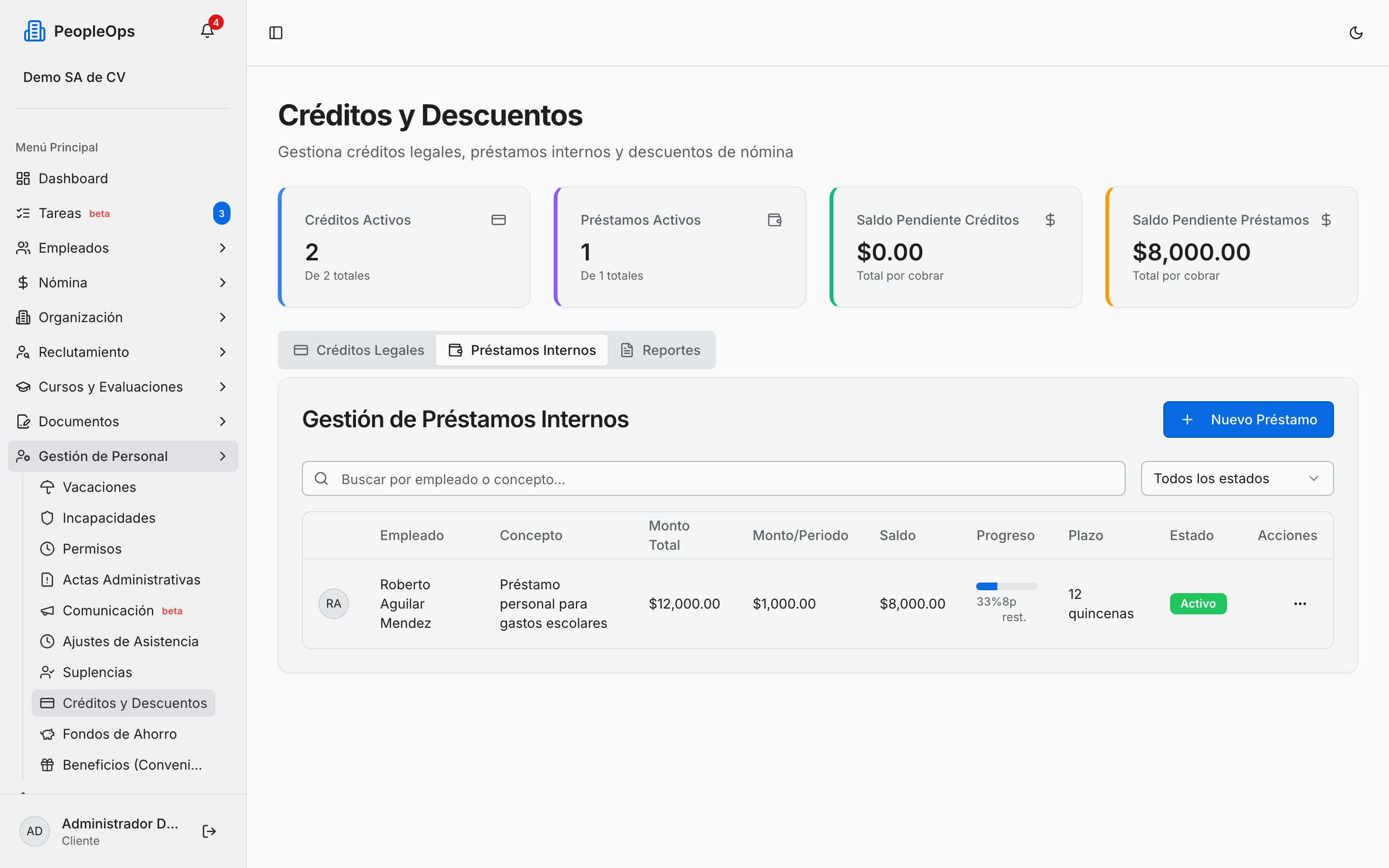Click the $12,000.00 Monto Total cell

pyautogui.click(x=684, y=604)
